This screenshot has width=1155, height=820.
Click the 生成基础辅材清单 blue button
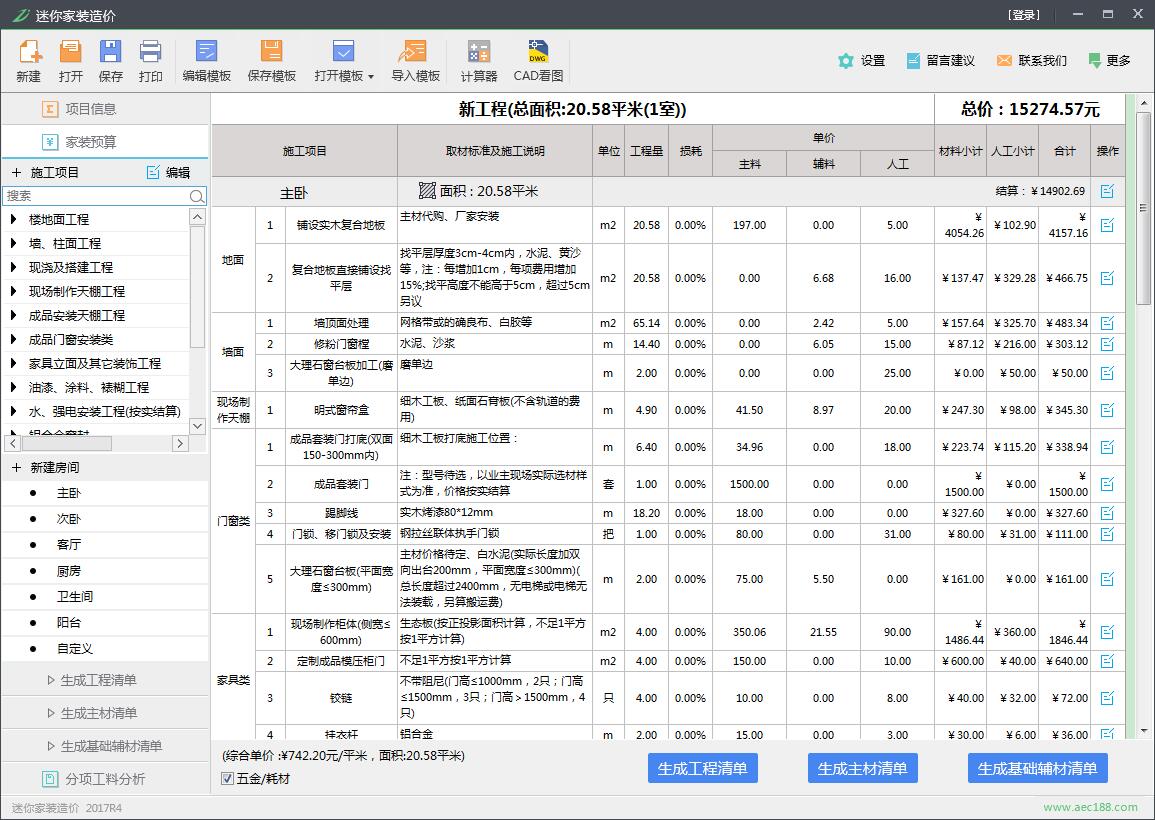coord(1037,768)
